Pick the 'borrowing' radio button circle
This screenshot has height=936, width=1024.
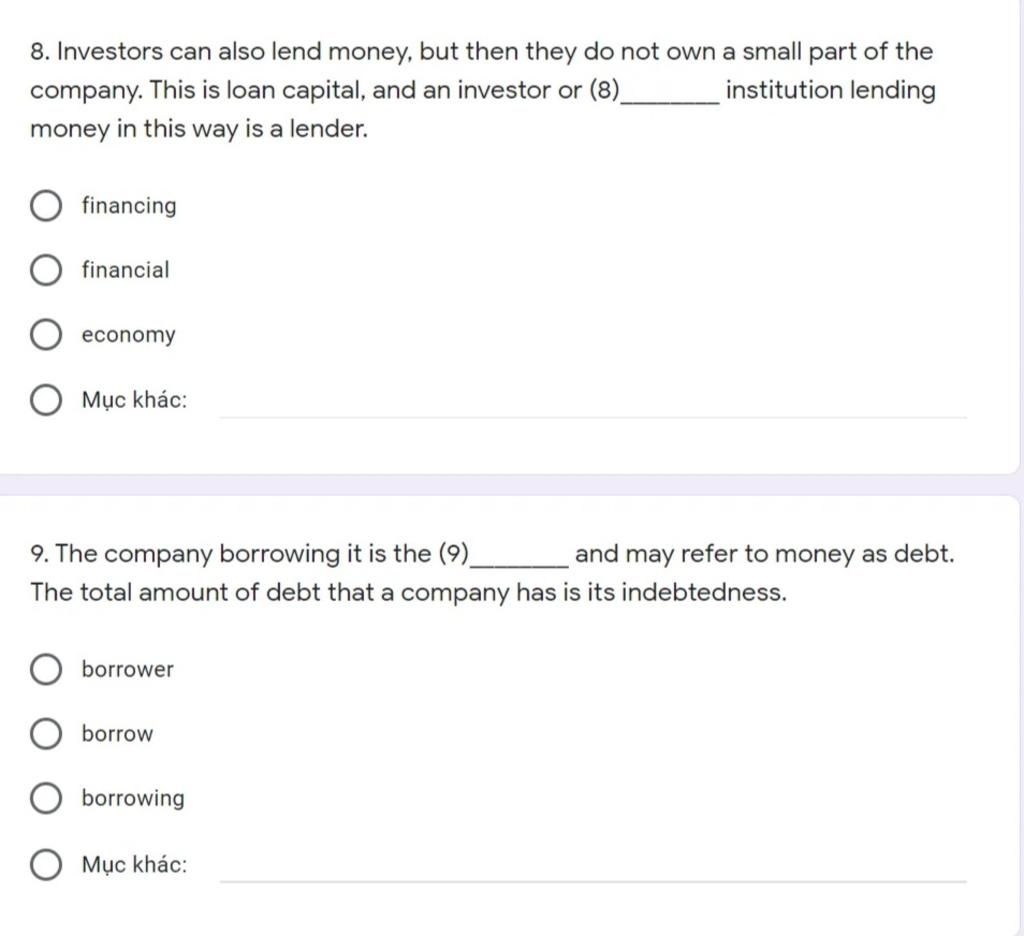pos(46,798)
